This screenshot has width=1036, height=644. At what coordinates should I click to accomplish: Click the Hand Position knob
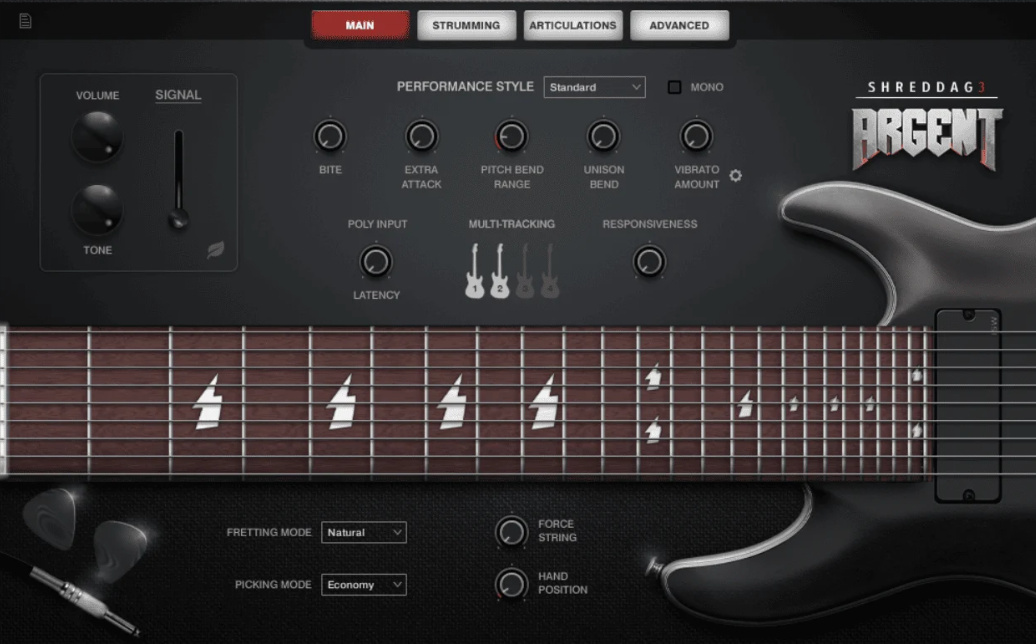[511, 584]
